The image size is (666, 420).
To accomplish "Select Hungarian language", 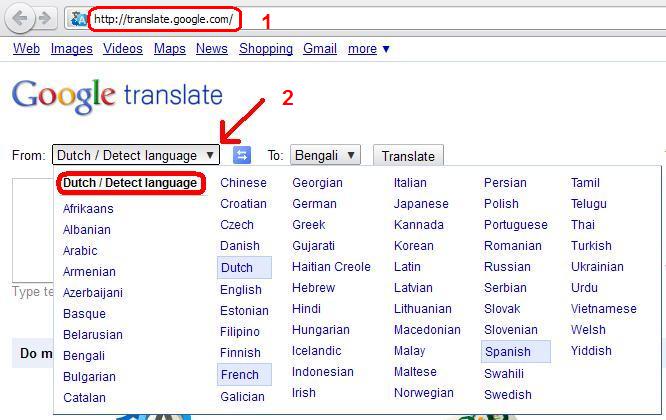I will point(321,330).
